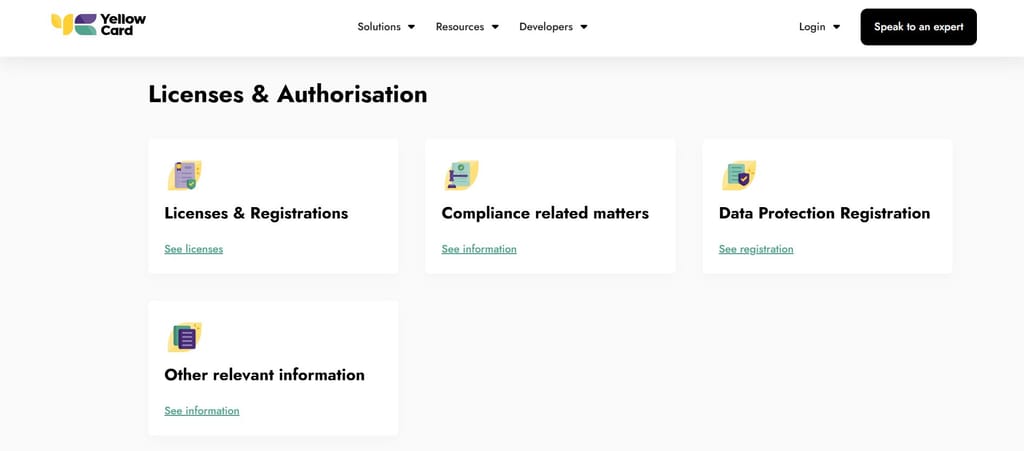
Task: Click the Other relevant information documents icon
Action: [x=185, y=337]
